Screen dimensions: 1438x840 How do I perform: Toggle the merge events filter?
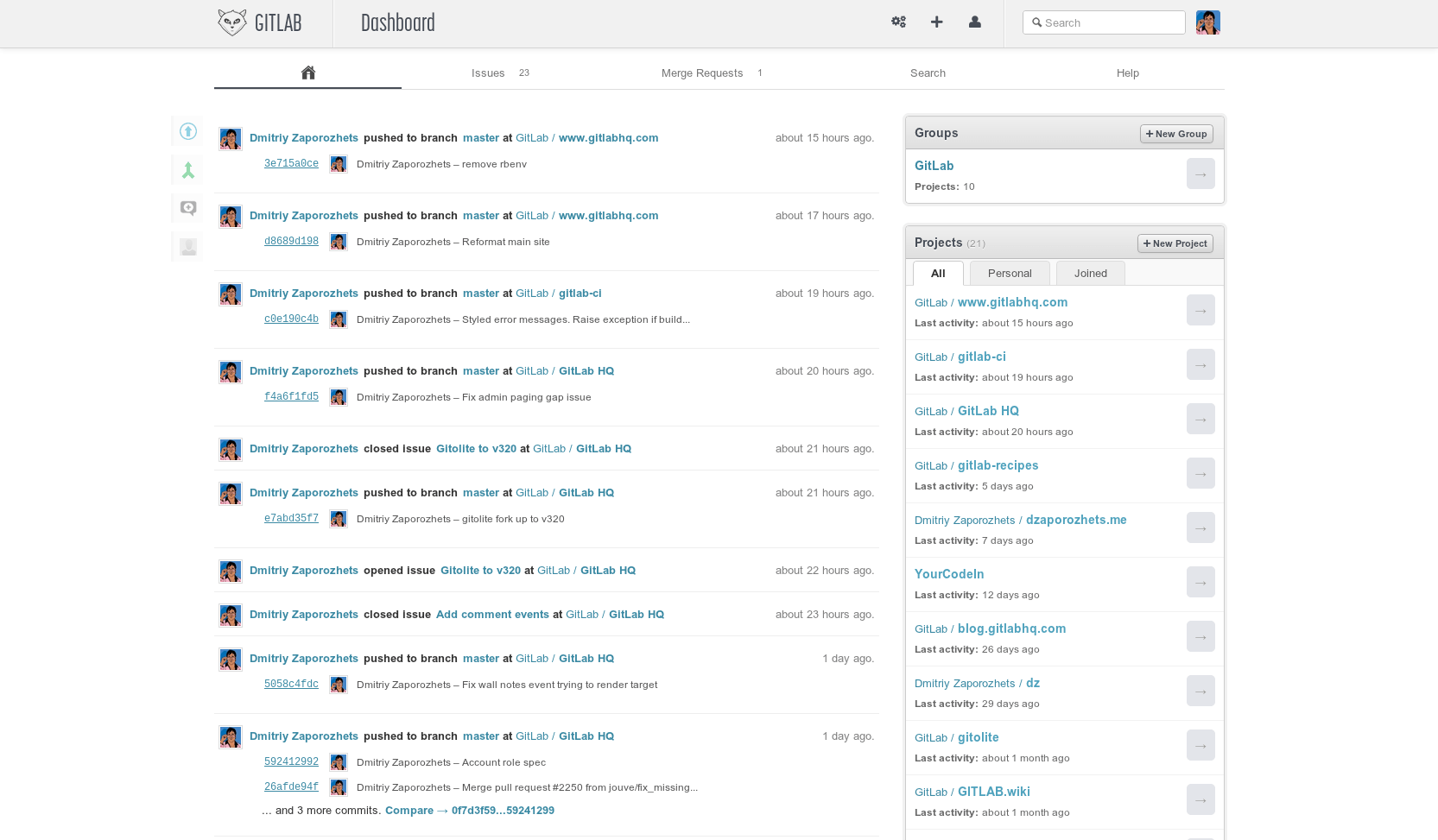point(187,169)
